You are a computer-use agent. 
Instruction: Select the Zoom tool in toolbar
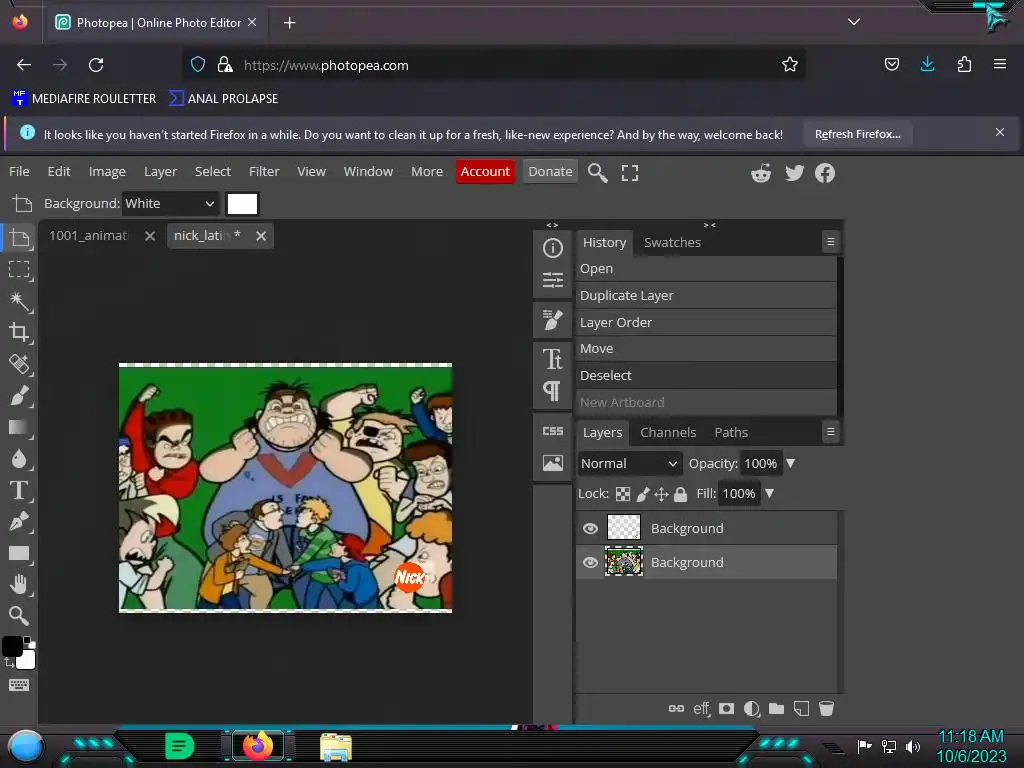pyautogui.click(x=19, y=615)
